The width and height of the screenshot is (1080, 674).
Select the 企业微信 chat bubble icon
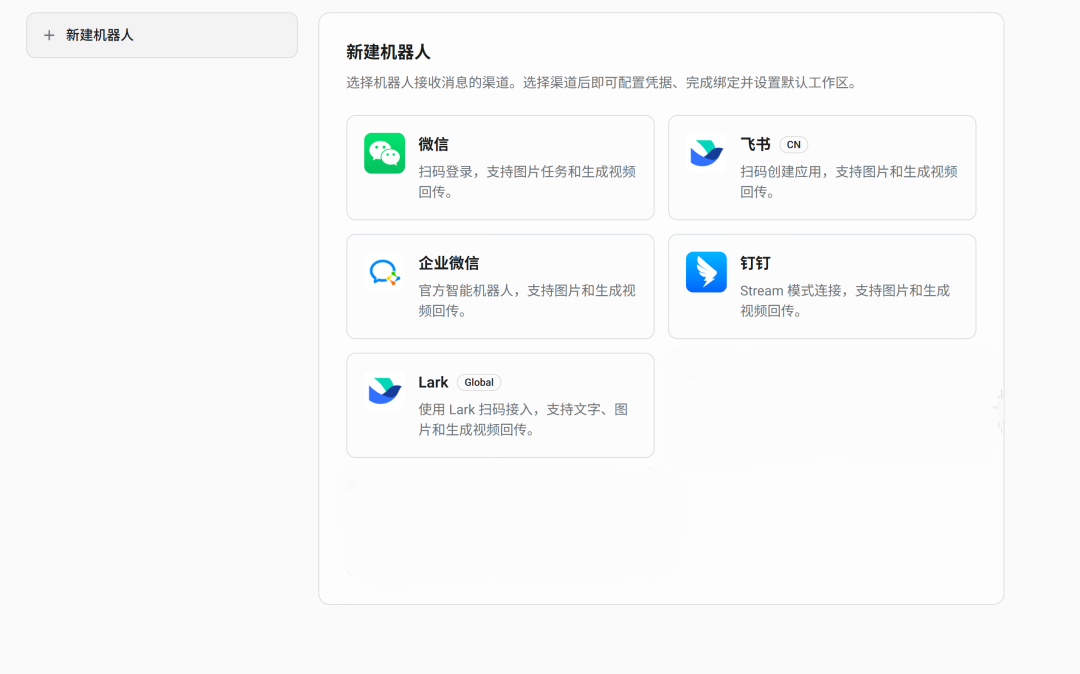384,272
